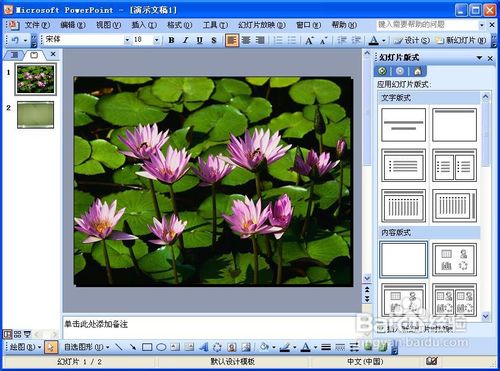Click the Decrease Indent icon

[342, 40]
